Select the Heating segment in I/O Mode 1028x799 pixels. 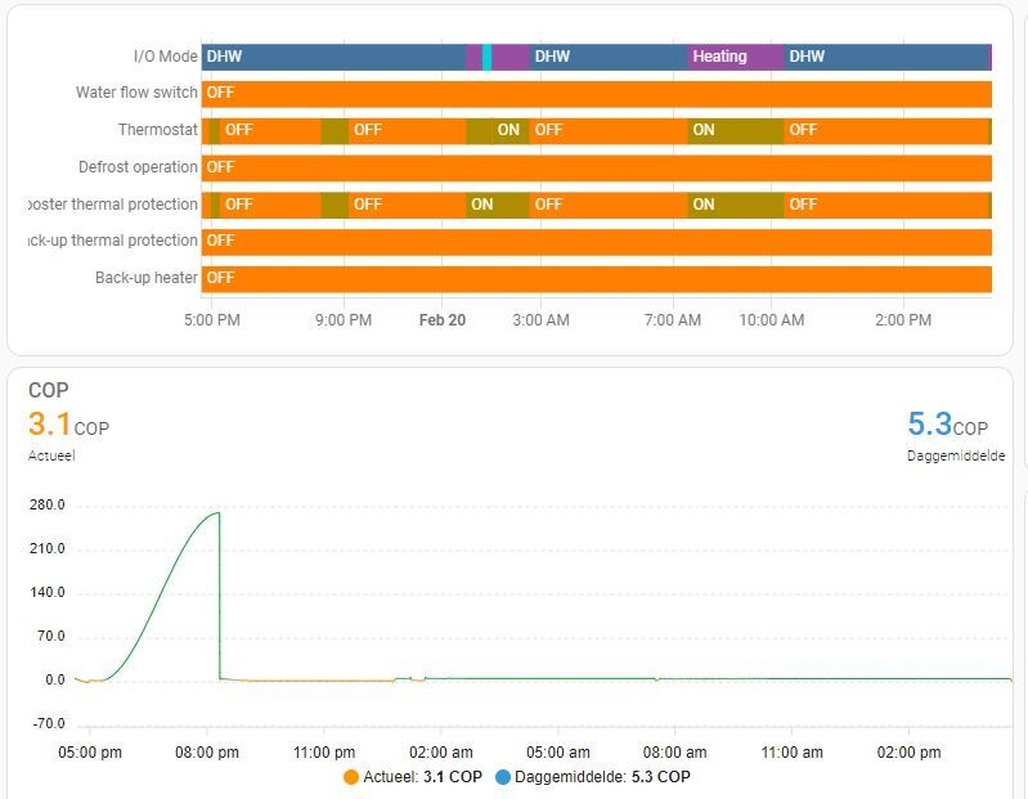(736, 57)
